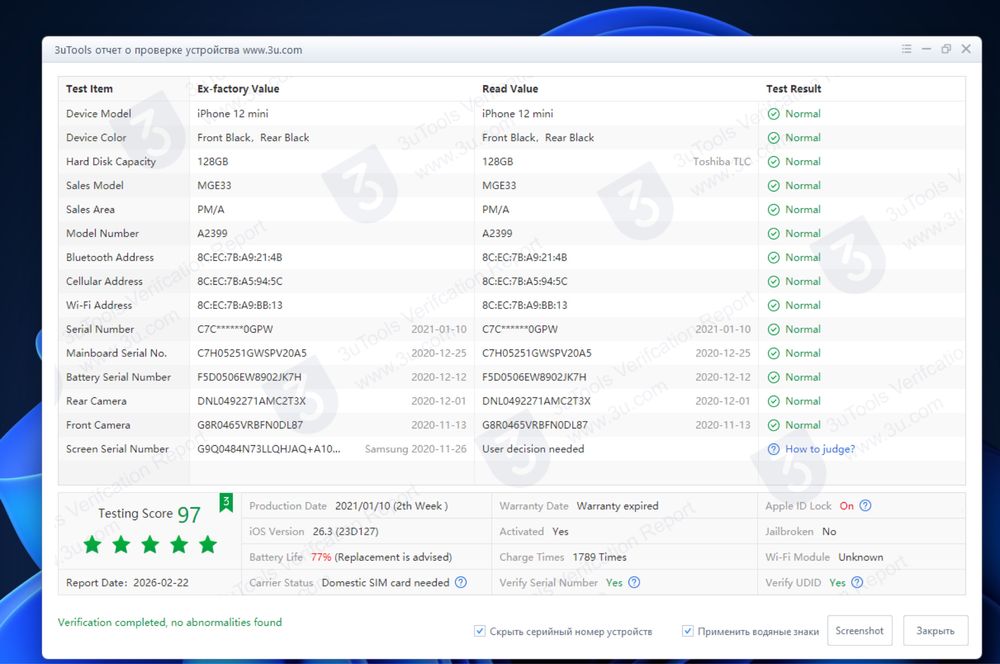This screenshot has height=664, width=1000.
Task: Click ex-factory rear camera serial DNL0492271AMC2T3X
Action: 251,401
